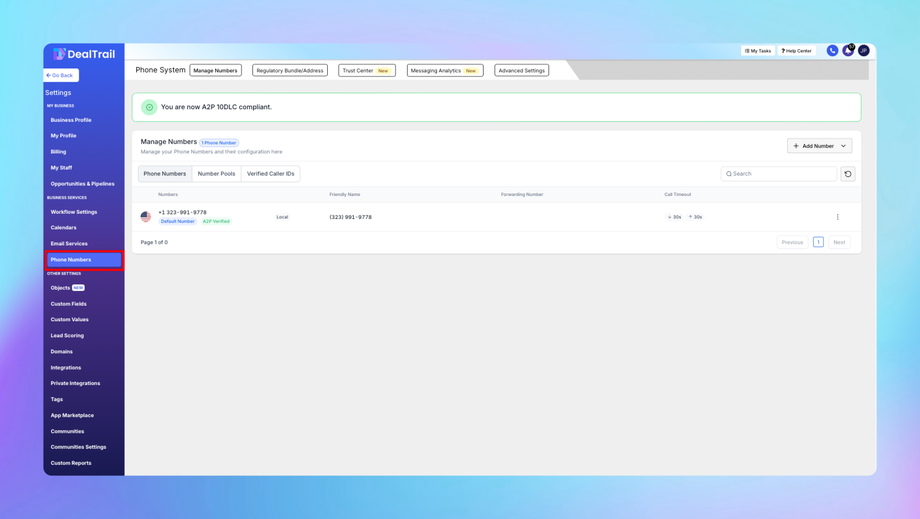Open Business Profile settings
Viewport: 920px width, 519px height.
(x=71, y=120)
